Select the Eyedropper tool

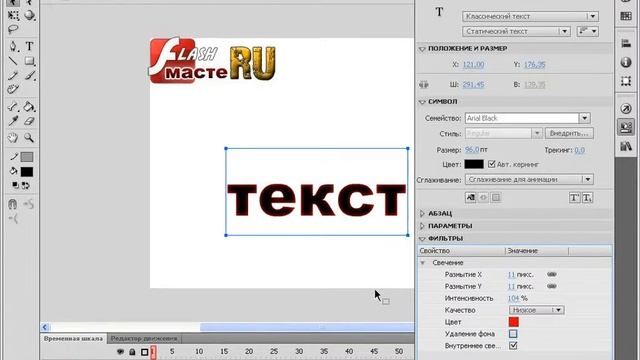coord(13,121)
